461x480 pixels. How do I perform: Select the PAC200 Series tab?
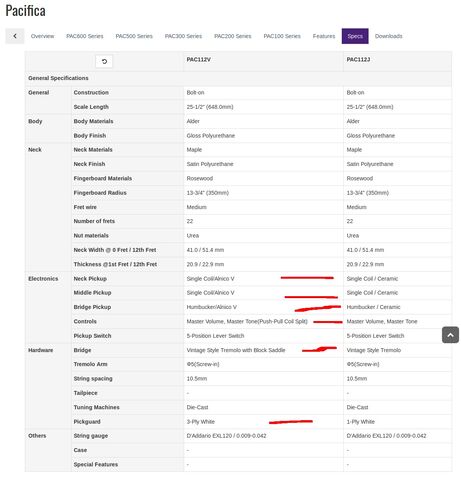coord(233,36)
